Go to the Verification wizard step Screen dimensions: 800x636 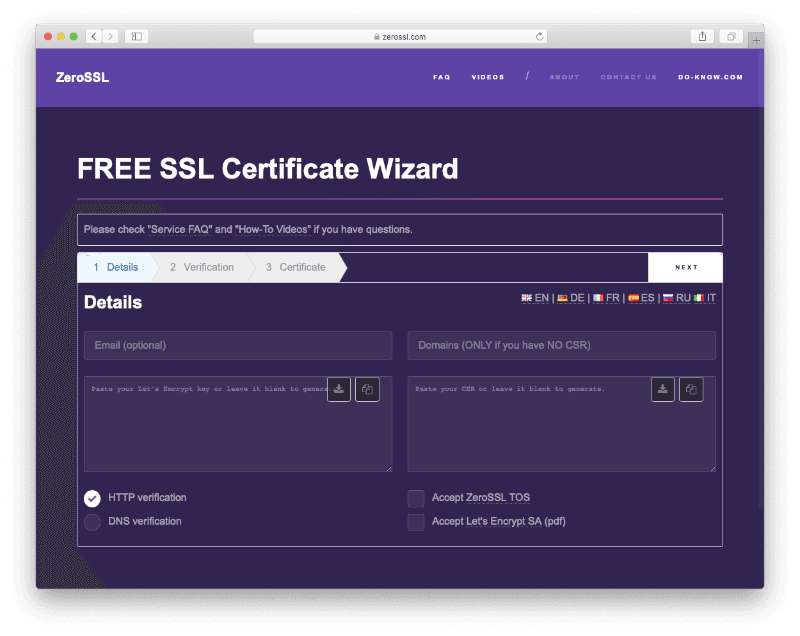(202, 267)
